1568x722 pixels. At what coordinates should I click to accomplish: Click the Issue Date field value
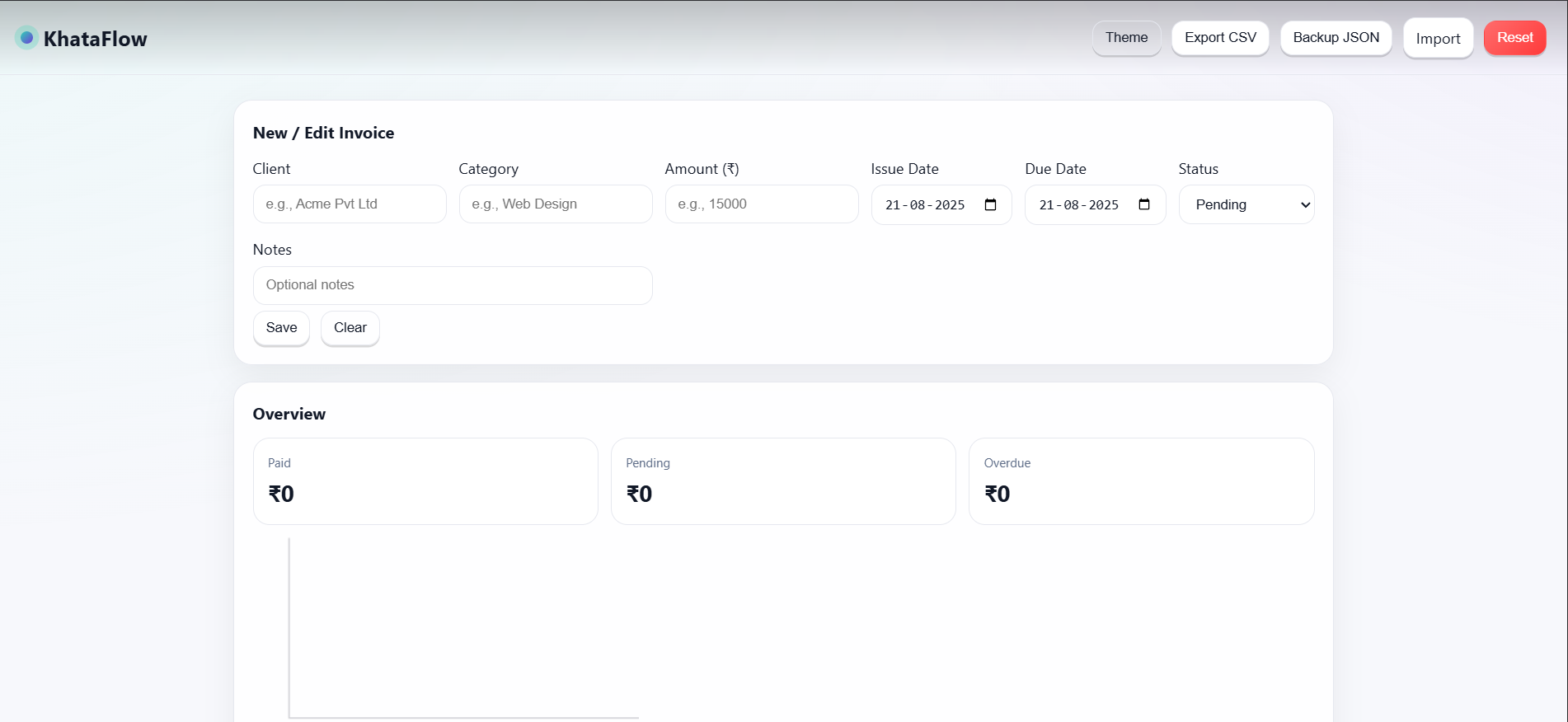(924, 204)
